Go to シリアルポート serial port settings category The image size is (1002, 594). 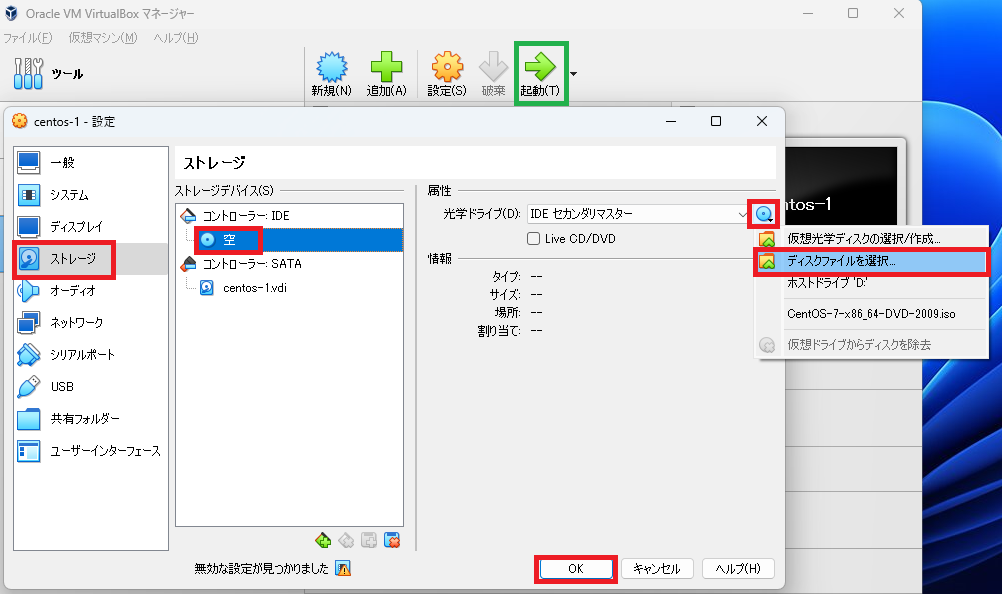click(x=91, y=354)
